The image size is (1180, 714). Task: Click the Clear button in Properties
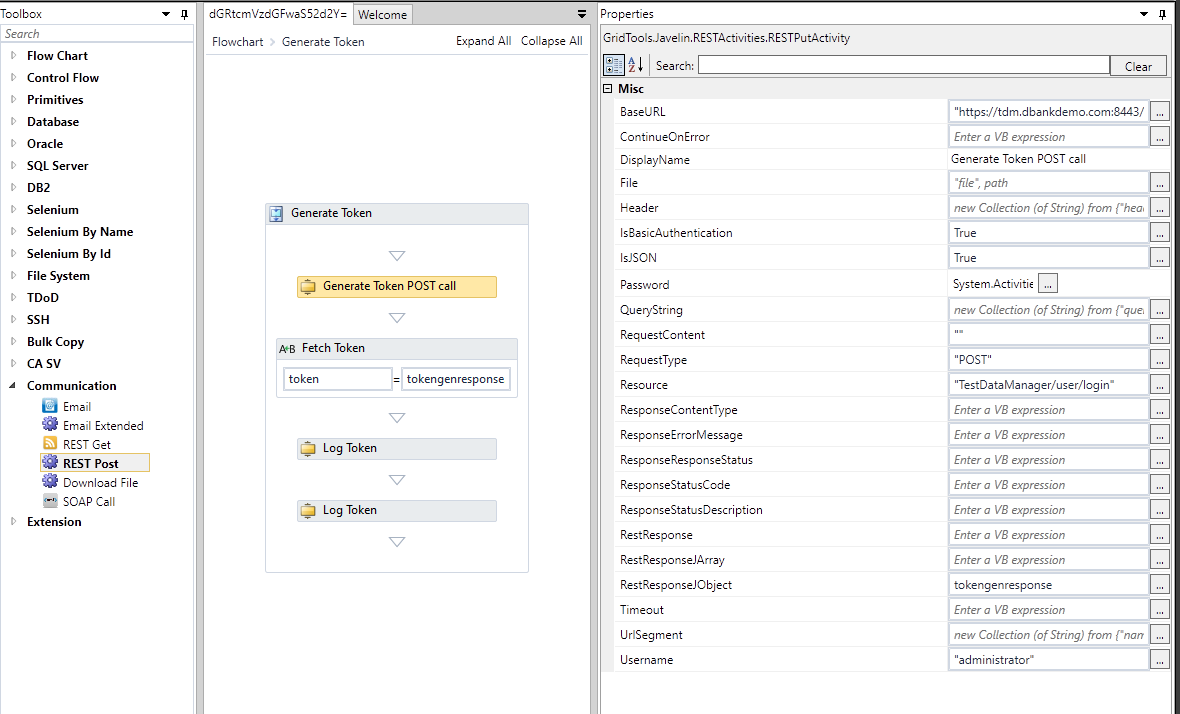[1138, 65]
